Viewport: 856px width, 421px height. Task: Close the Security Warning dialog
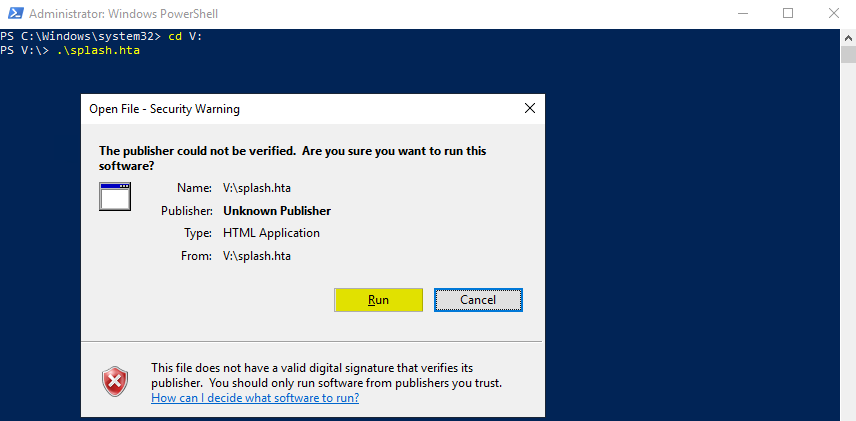click(x=529, y=108)
